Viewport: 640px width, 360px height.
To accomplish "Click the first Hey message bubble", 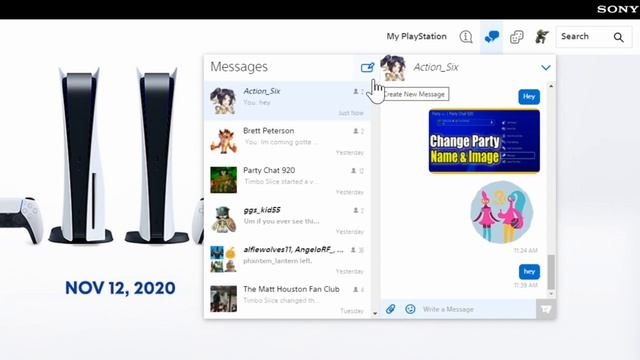I will pos(529,97).
